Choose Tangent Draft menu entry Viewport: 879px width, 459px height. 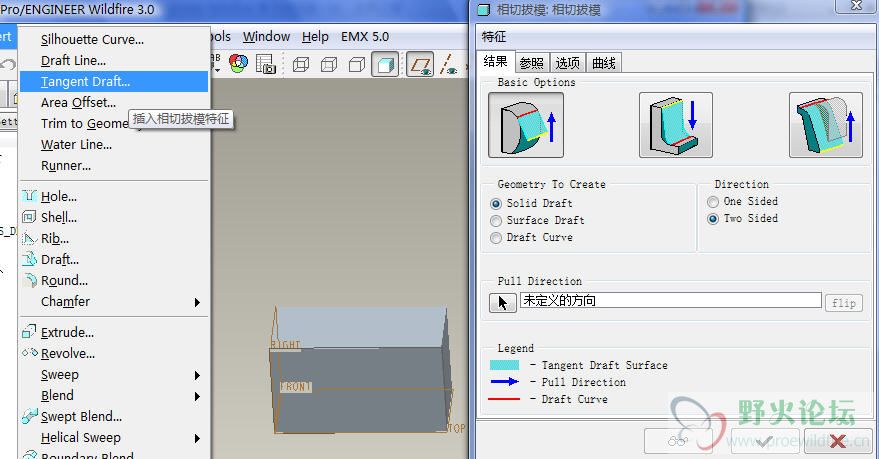(114, 81)
